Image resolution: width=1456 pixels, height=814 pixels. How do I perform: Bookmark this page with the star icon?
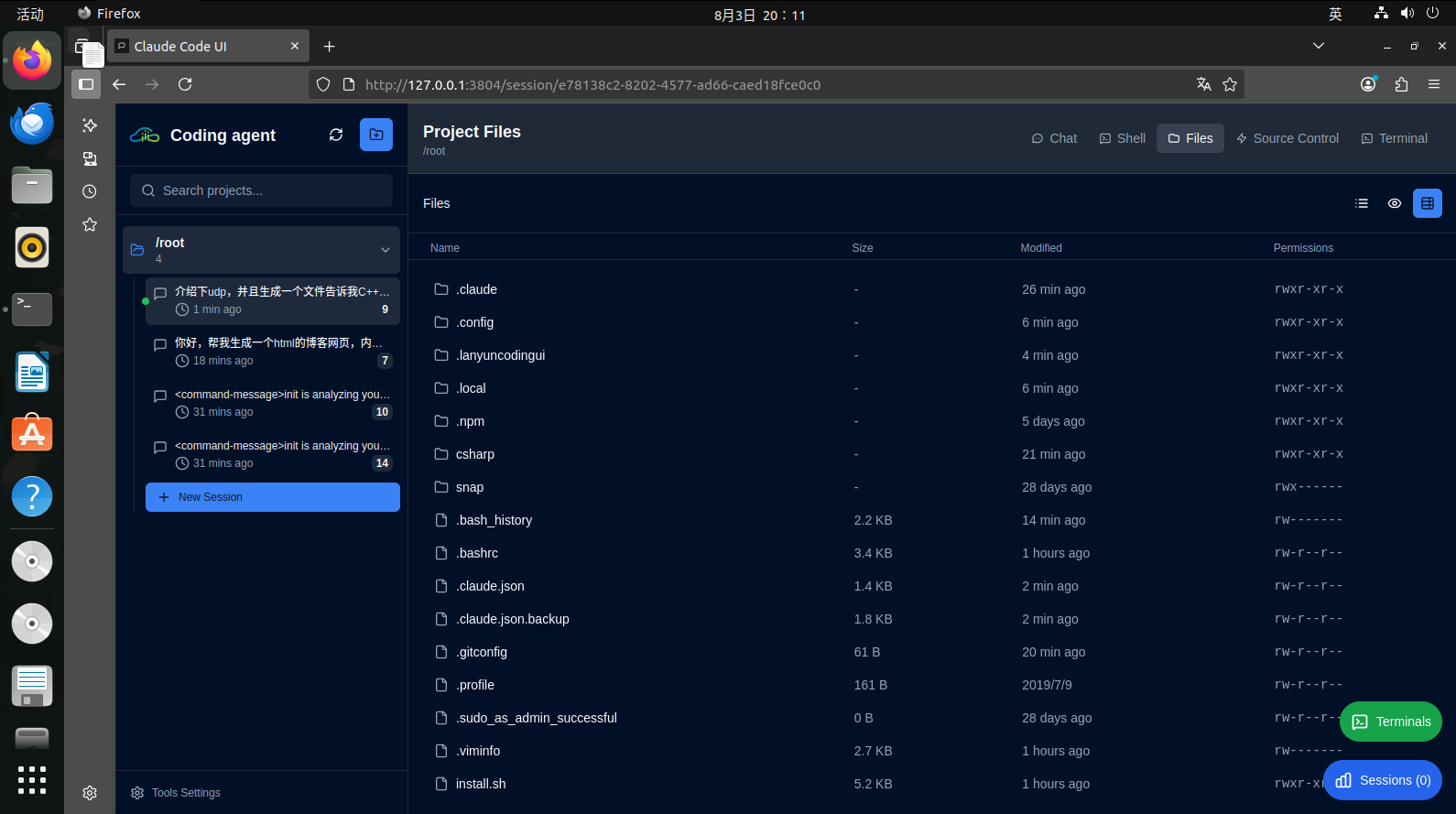(1230, 84)
